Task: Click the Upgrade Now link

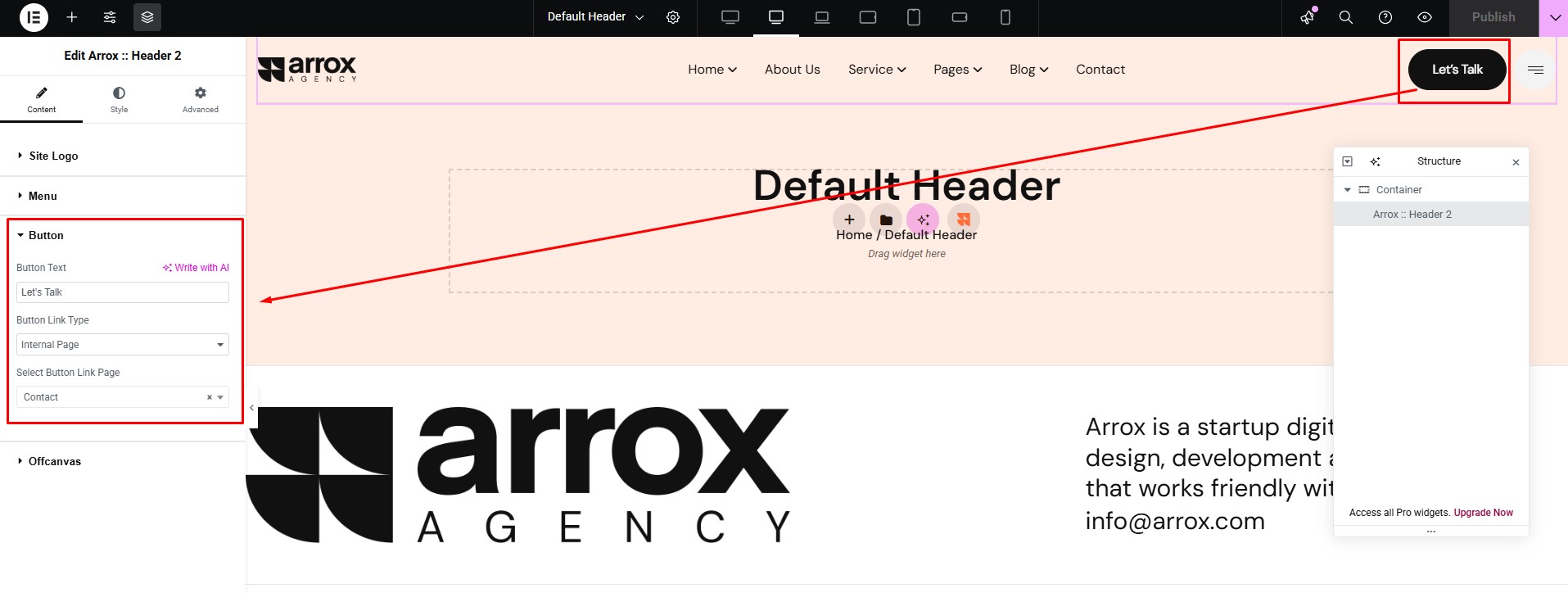Action: tap(1484, 513)
